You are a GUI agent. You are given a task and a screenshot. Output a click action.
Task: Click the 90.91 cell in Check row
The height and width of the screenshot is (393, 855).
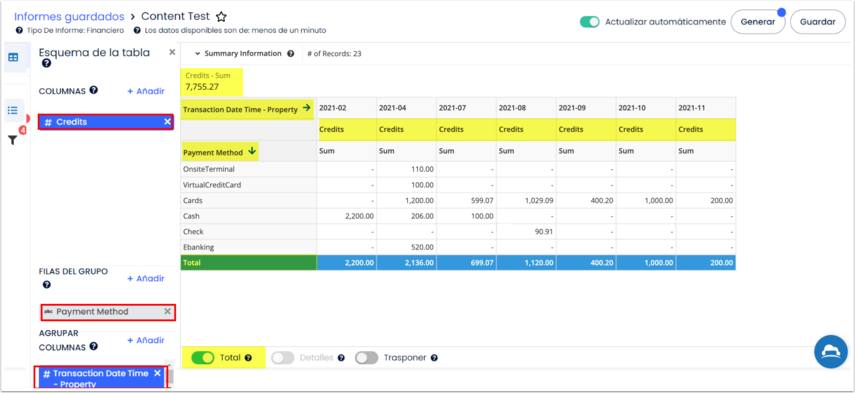(x=527, y=232)
